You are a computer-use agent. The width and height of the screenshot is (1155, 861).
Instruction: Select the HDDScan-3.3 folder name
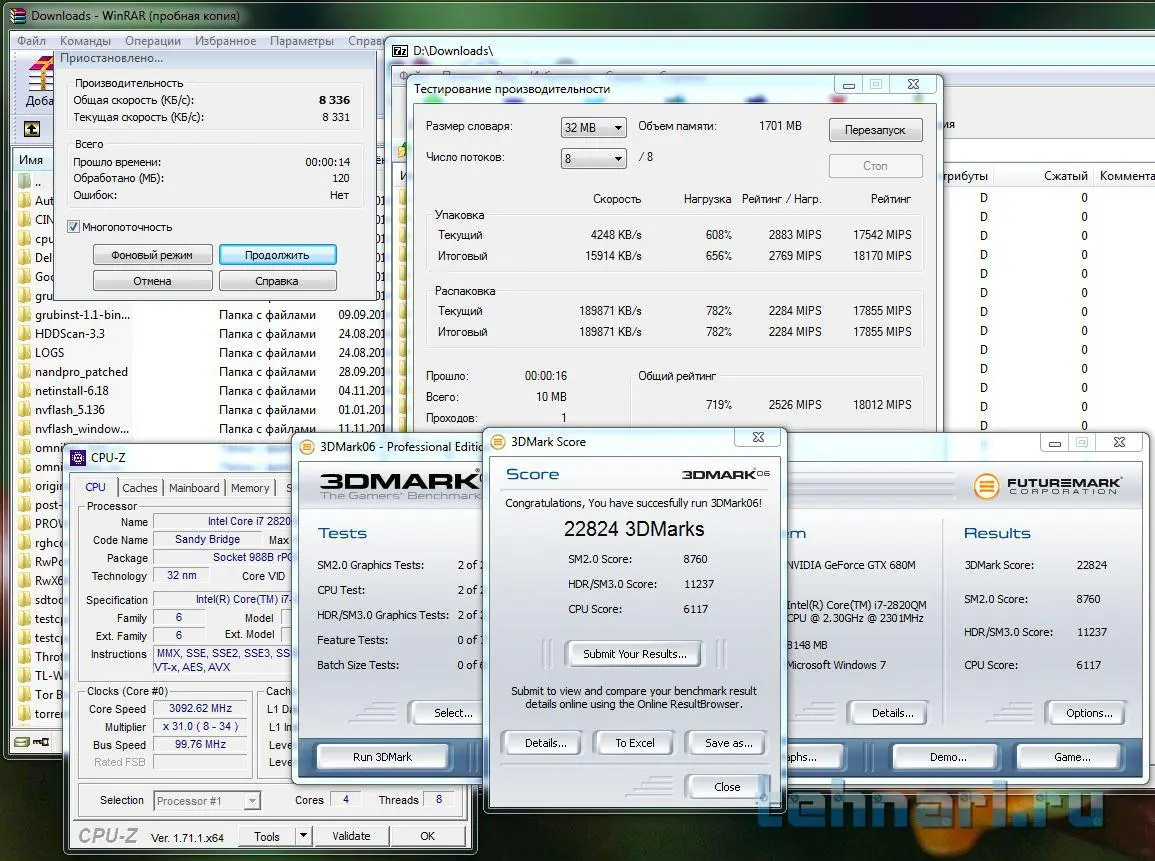tap(70, 334)
